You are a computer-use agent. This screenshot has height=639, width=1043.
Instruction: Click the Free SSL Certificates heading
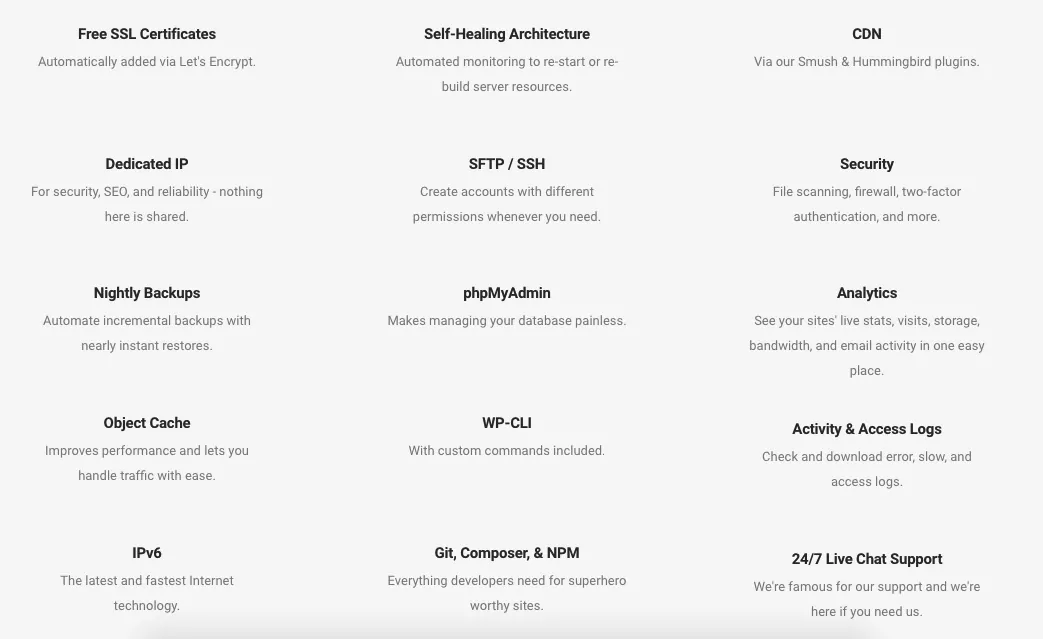tap(146, 34)
